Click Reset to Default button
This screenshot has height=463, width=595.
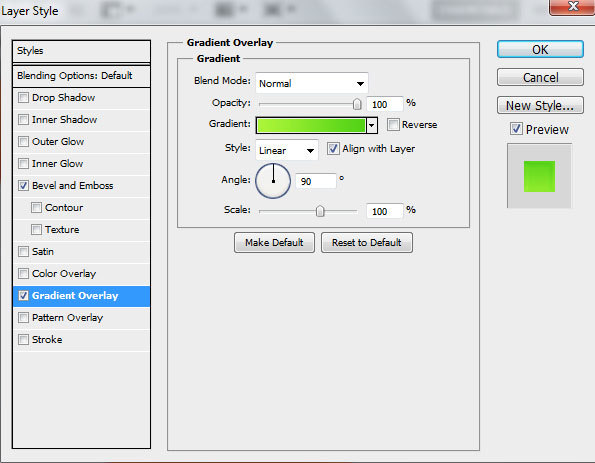[x=367, y=243]
